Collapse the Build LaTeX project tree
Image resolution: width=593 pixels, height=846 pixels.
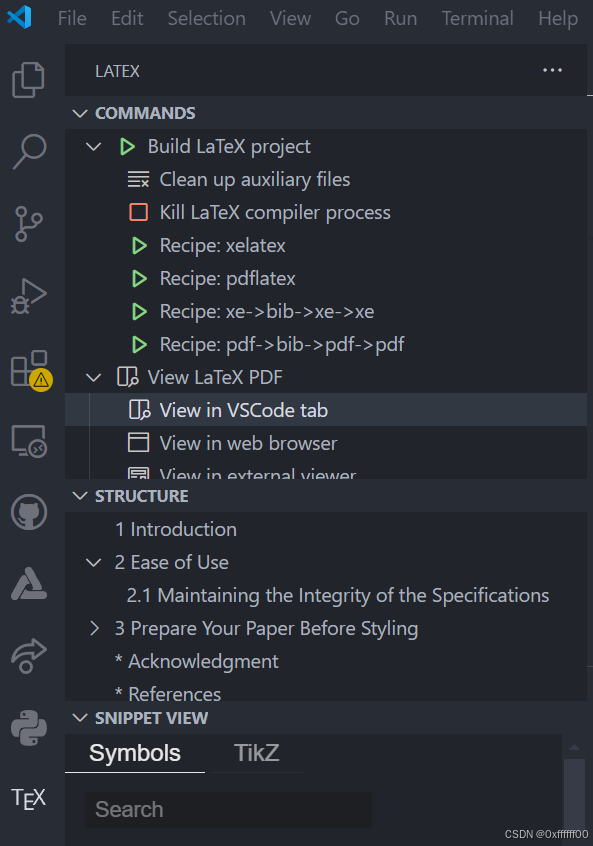click(x=93, y=146)
